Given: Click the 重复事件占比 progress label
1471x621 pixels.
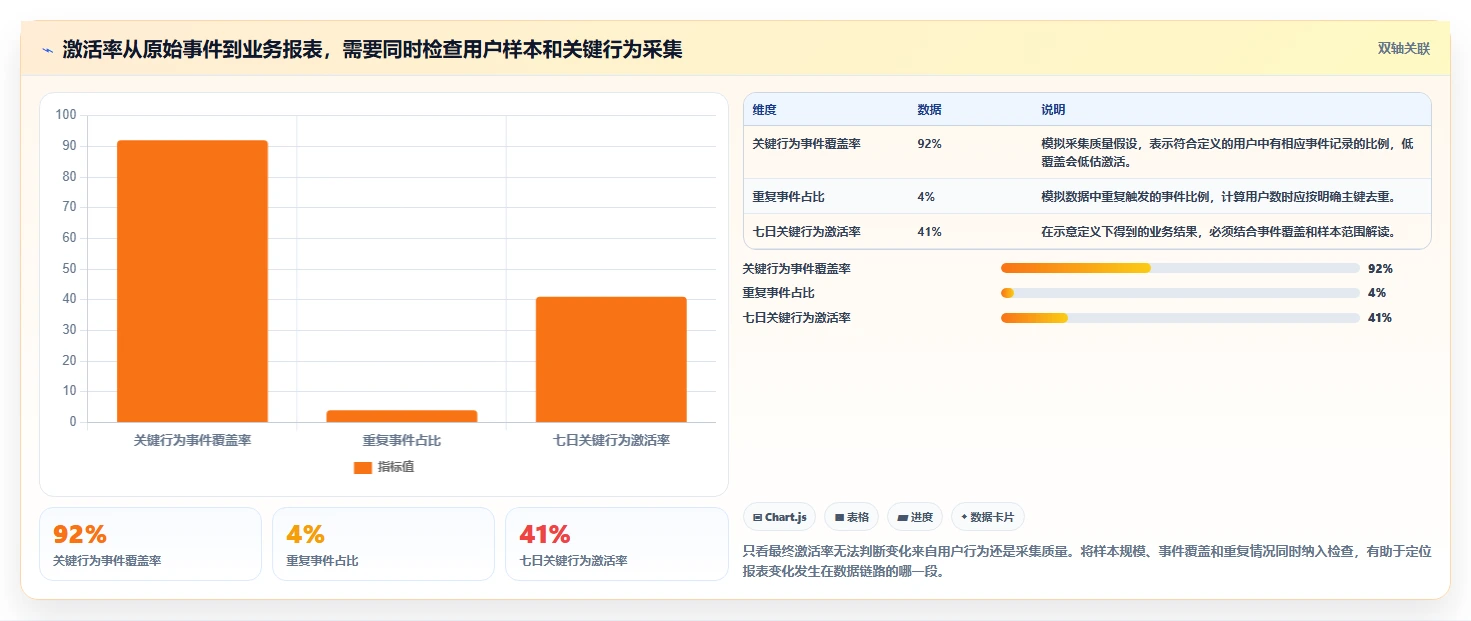Looking at the screenshot, I should pos(778,293).
